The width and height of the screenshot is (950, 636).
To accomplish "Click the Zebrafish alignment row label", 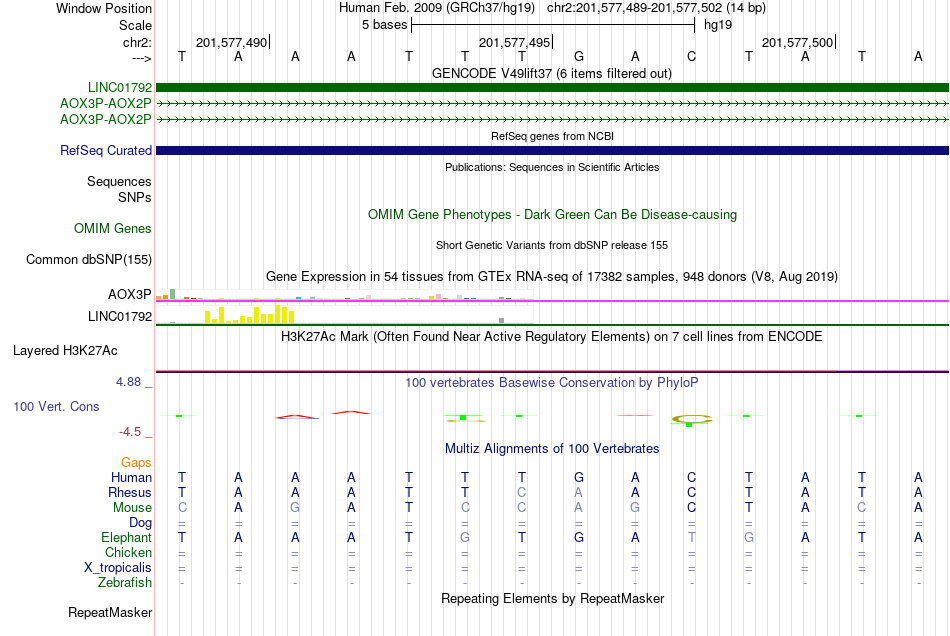I will click(x=125, y=582).
